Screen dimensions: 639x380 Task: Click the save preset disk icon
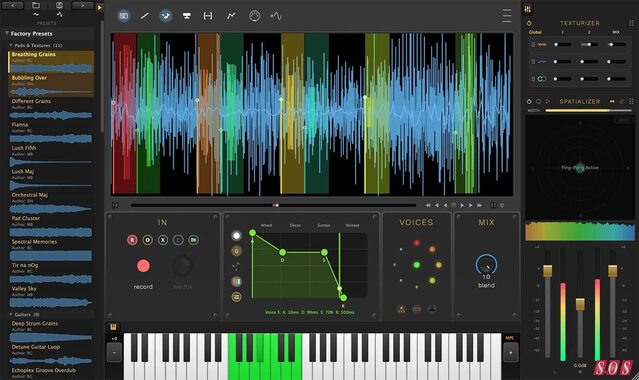[x=59, y=5]
